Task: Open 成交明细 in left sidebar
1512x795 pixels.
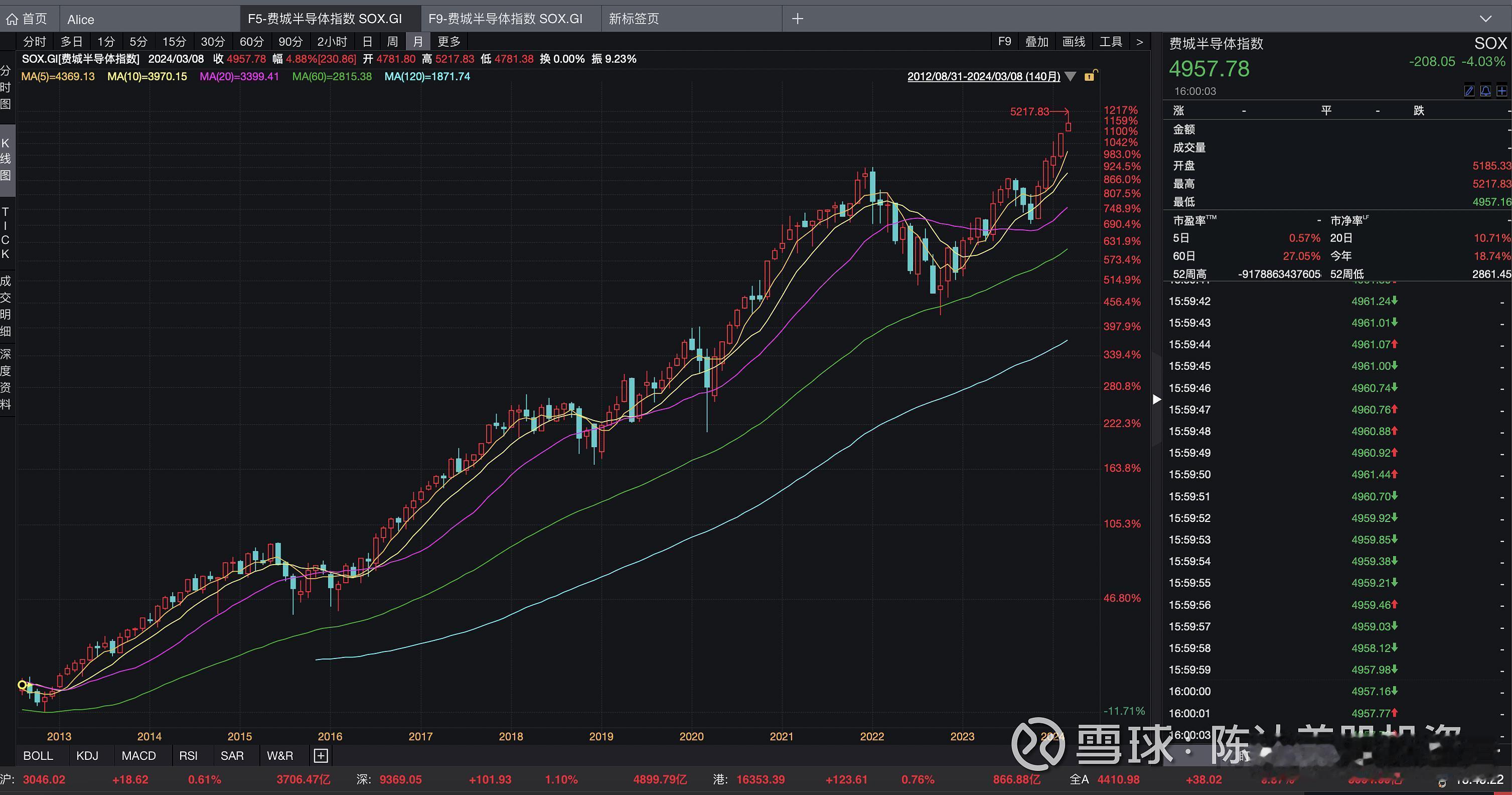Action: (6, 305)
